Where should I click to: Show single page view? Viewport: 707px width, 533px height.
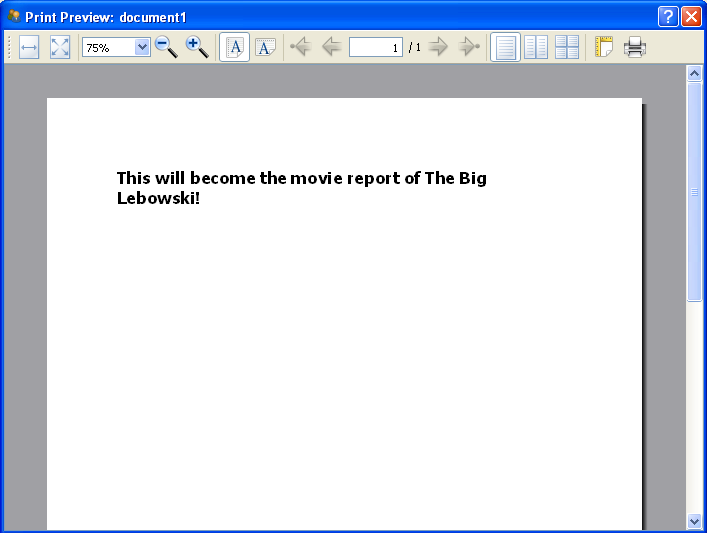(505, 47)
